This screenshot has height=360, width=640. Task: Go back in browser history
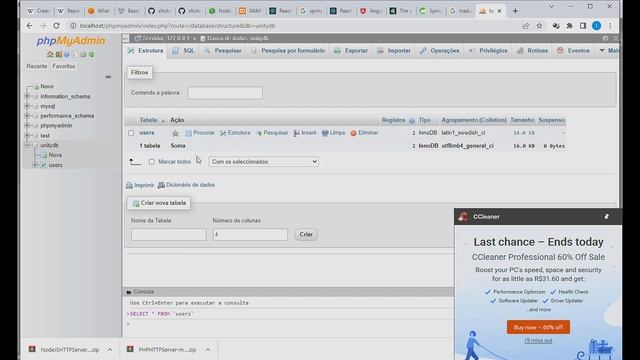[x=29, y=26]
